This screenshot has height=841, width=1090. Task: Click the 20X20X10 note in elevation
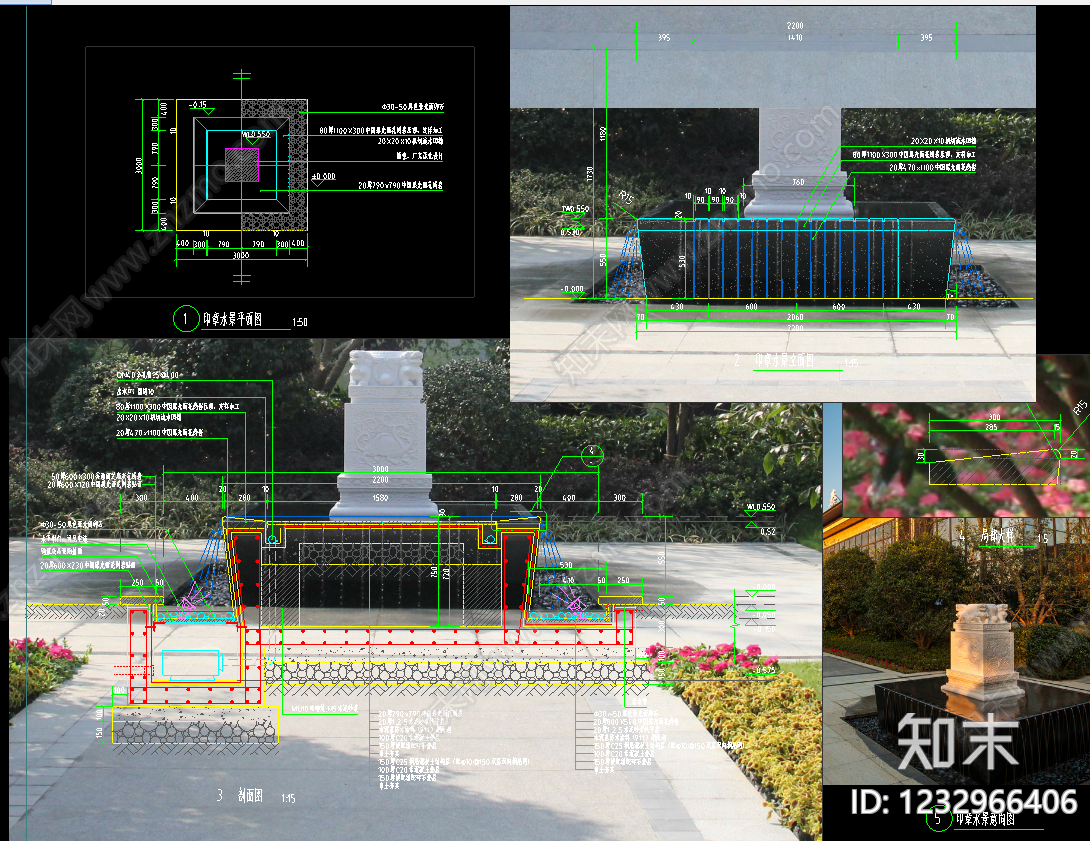[x=943, y=141]
